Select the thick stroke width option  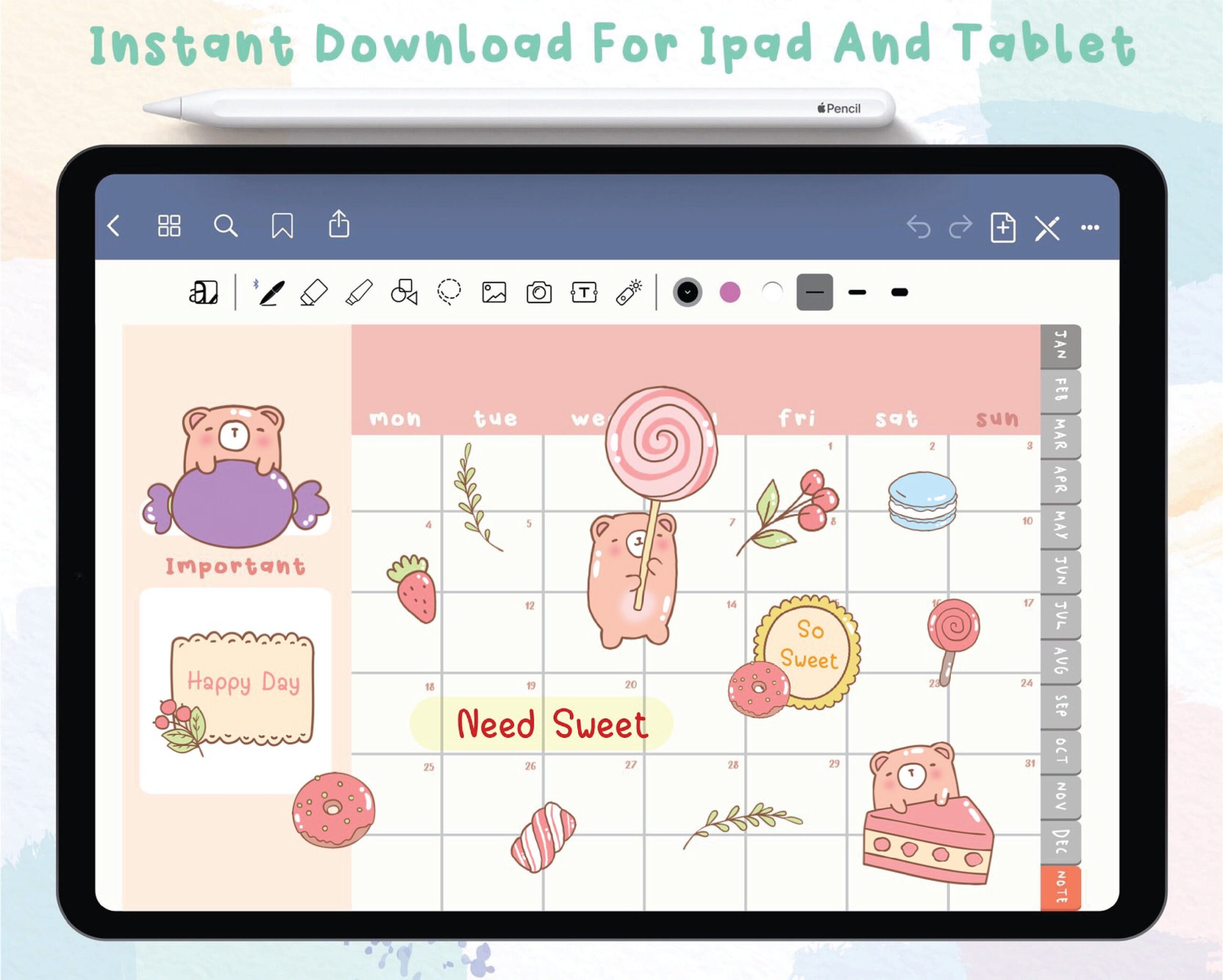point(900,292)
